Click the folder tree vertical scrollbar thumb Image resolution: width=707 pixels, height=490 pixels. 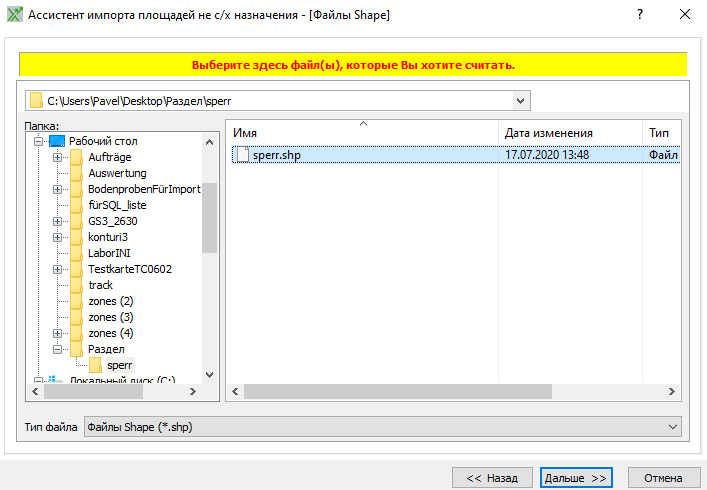point(209,218)
